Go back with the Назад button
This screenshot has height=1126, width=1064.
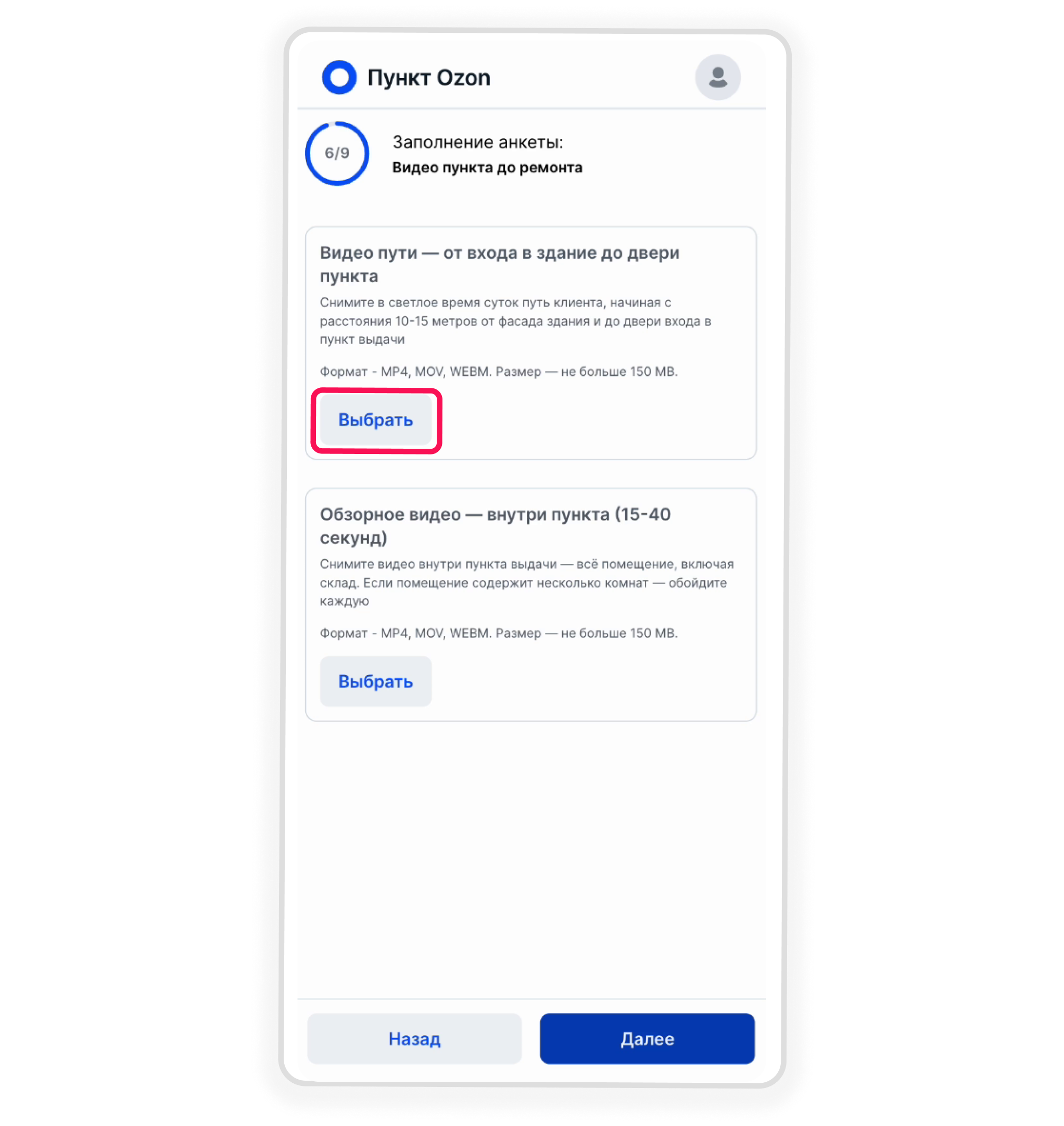[x=414, y=1039]
